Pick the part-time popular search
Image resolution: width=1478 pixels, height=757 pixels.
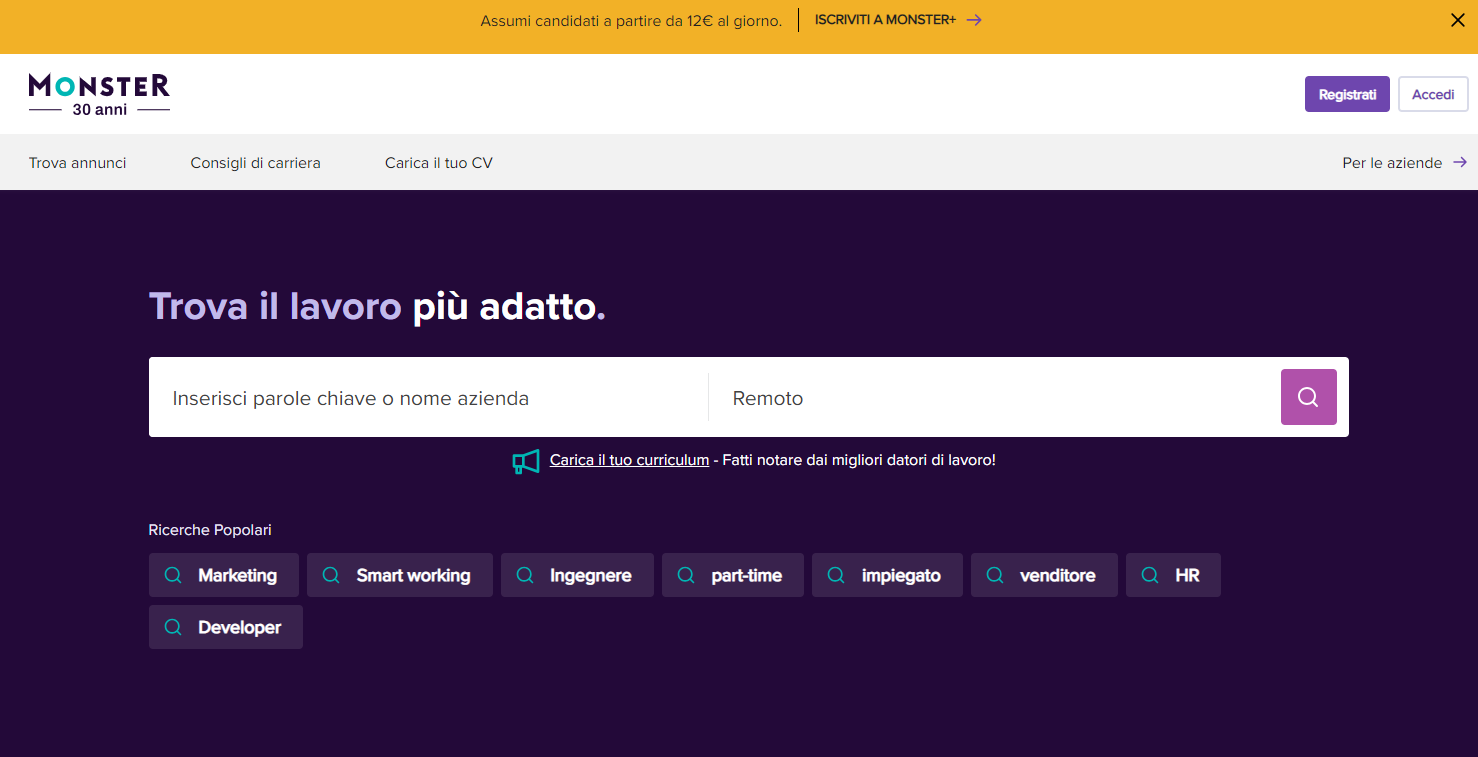point(732,575)
